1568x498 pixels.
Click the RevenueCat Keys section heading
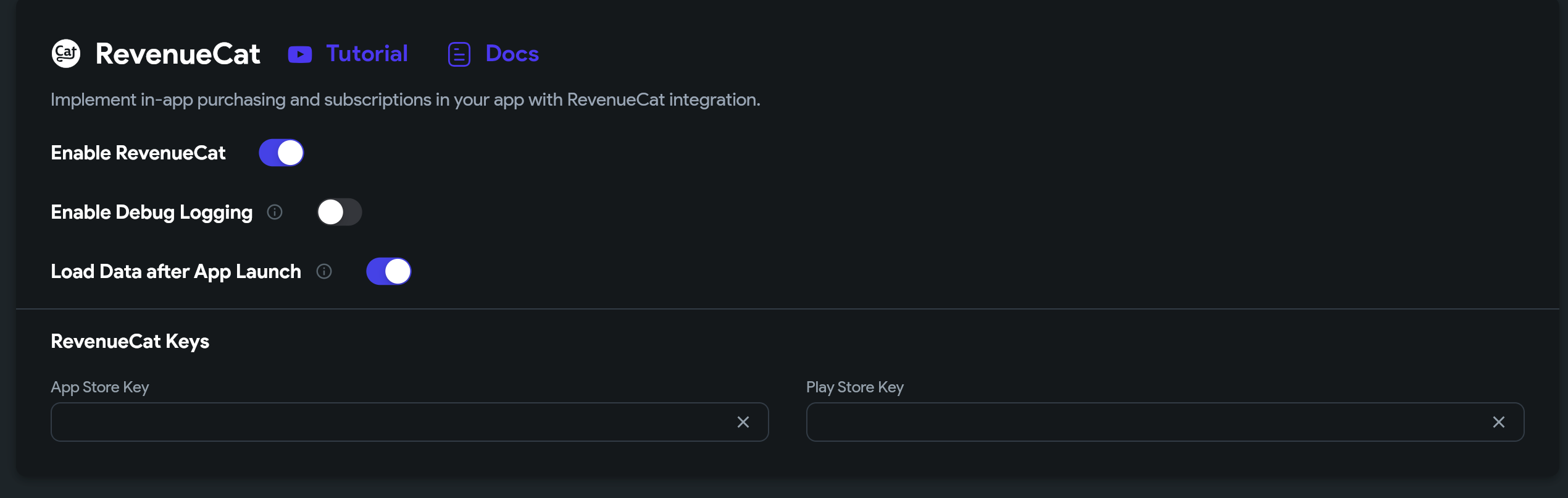tap(130, 341)
